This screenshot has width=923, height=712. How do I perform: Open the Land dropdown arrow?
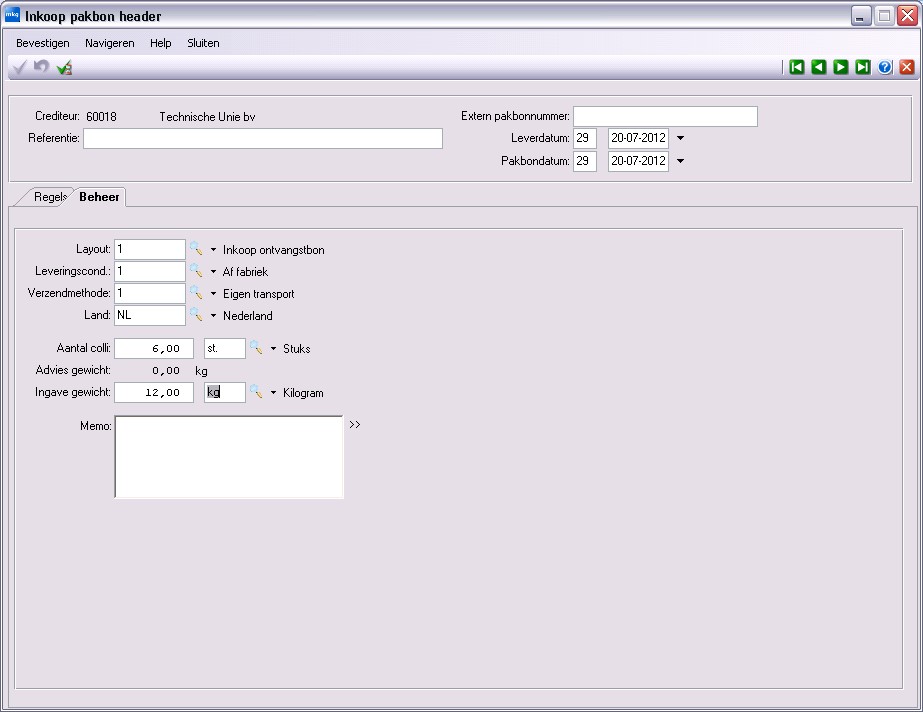(213, 316)
